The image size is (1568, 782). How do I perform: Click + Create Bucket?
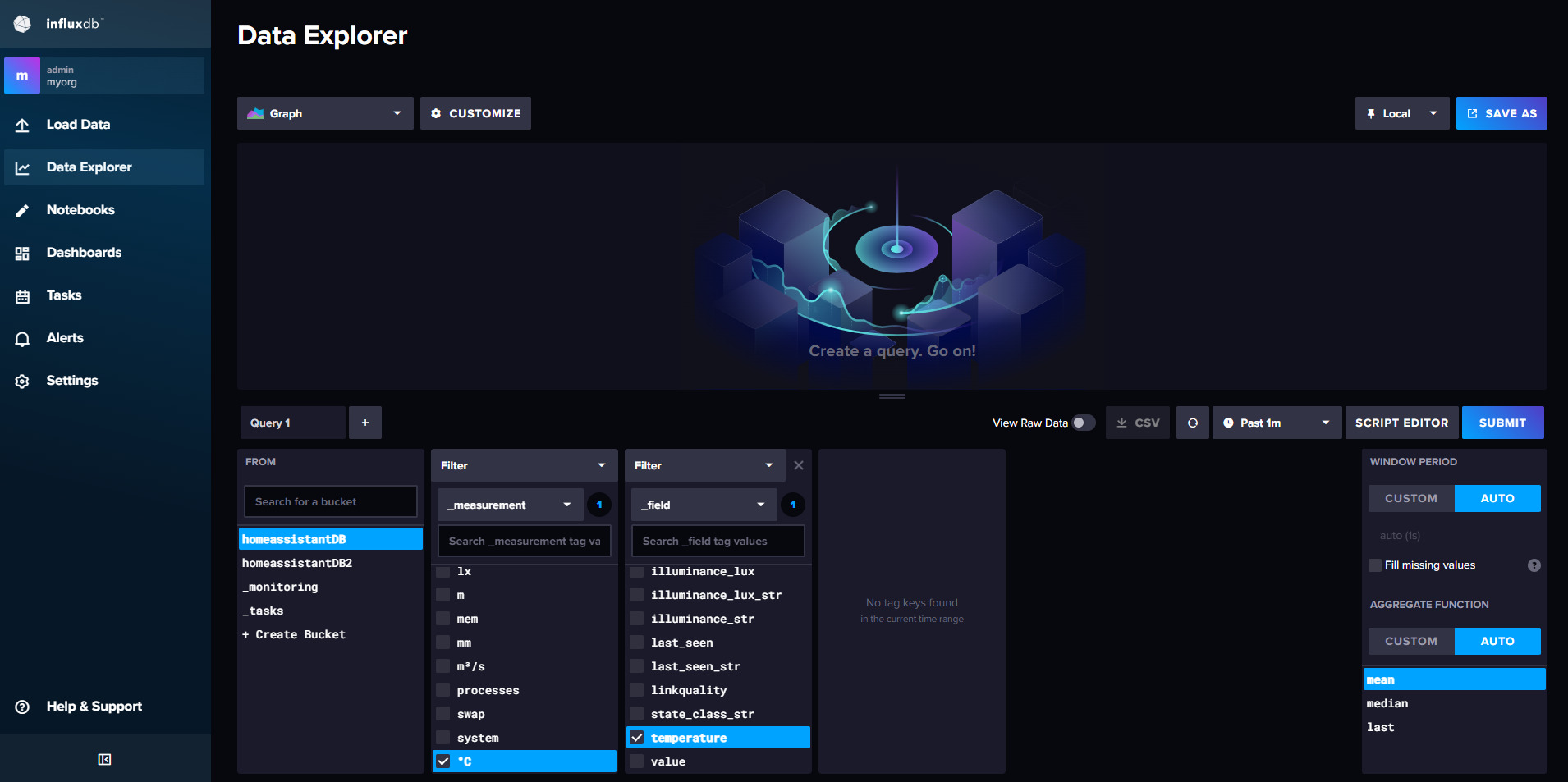click(330, 634)
